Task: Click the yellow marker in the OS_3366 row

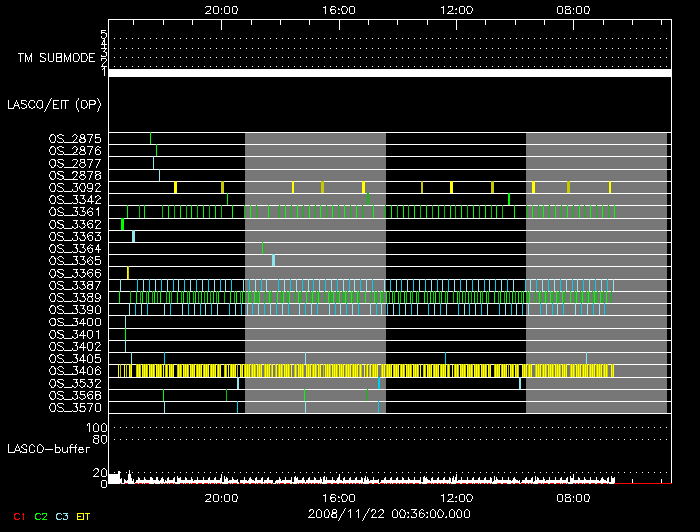Action: [x=128, y=273]
